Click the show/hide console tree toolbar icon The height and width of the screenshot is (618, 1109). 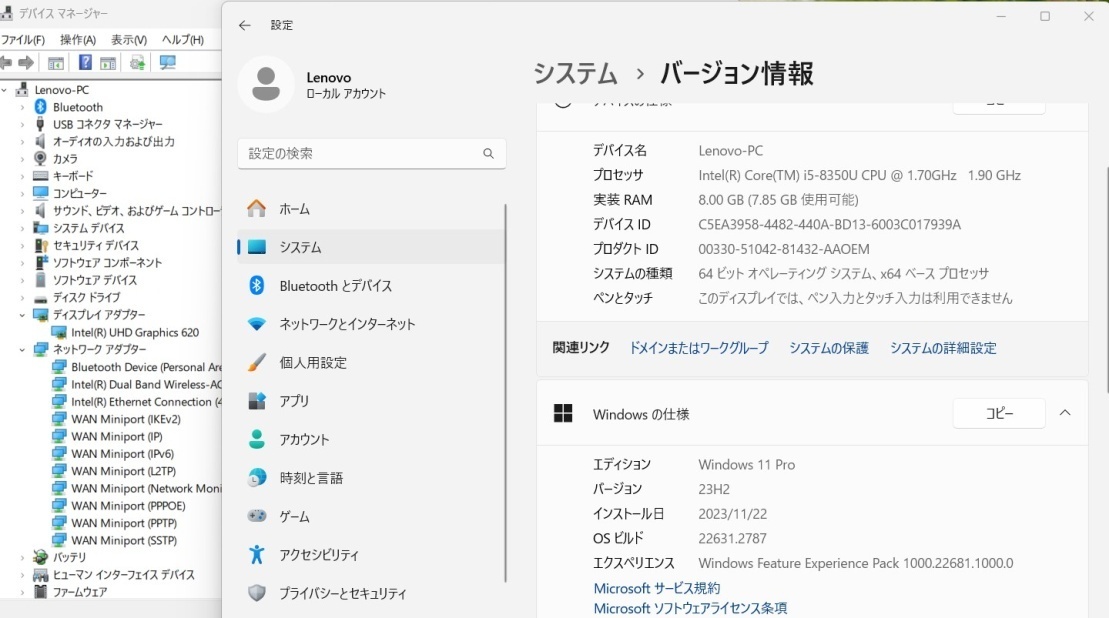tap(56, 62)
